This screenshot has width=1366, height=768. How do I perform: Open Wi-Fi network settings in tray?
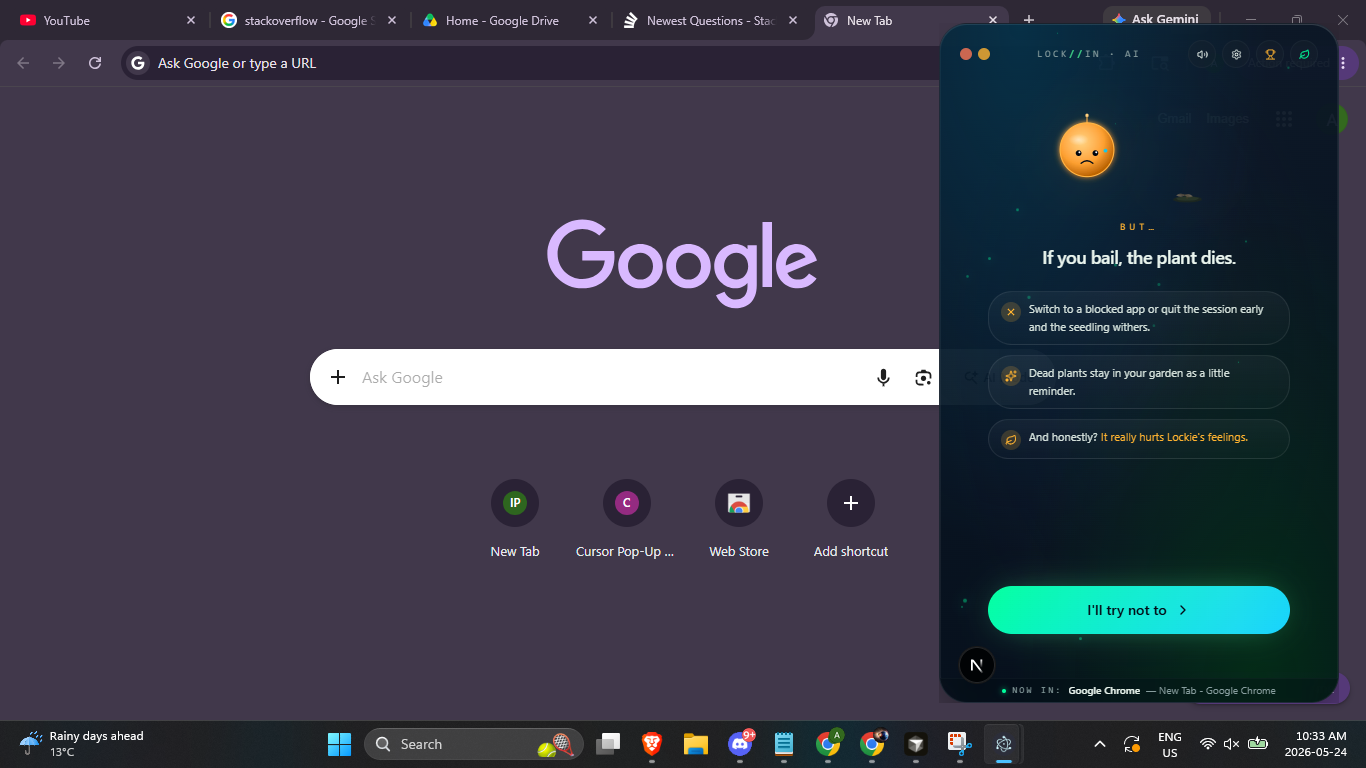click(1207, 744)
